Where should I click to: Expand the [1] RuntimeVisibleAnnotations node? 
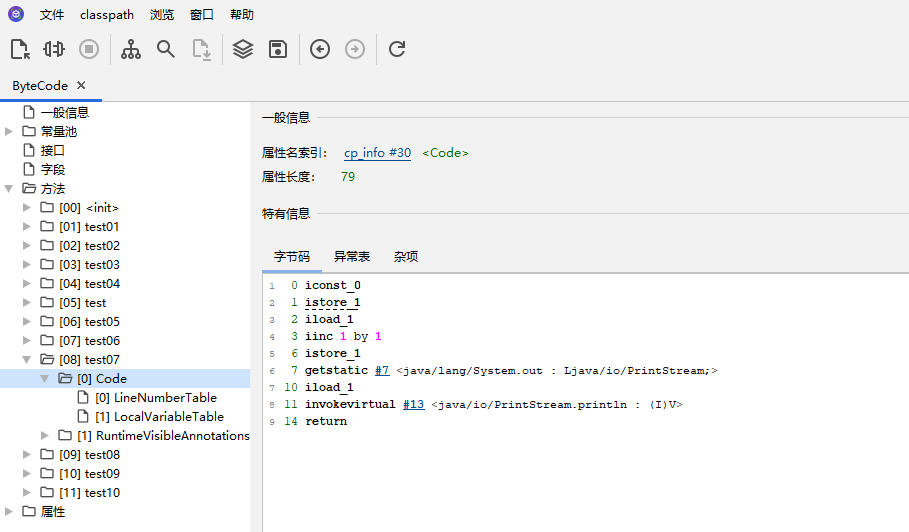45,435
